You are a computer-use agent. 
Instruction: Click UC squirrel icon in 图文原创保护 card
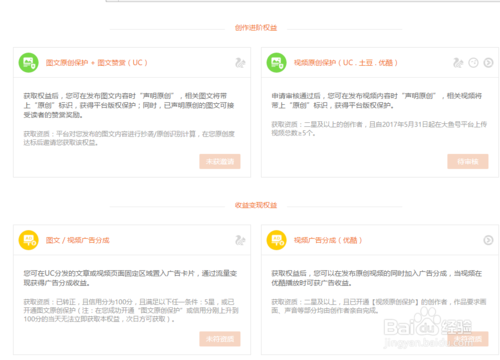pyautogui.click(x=240, y=63)
